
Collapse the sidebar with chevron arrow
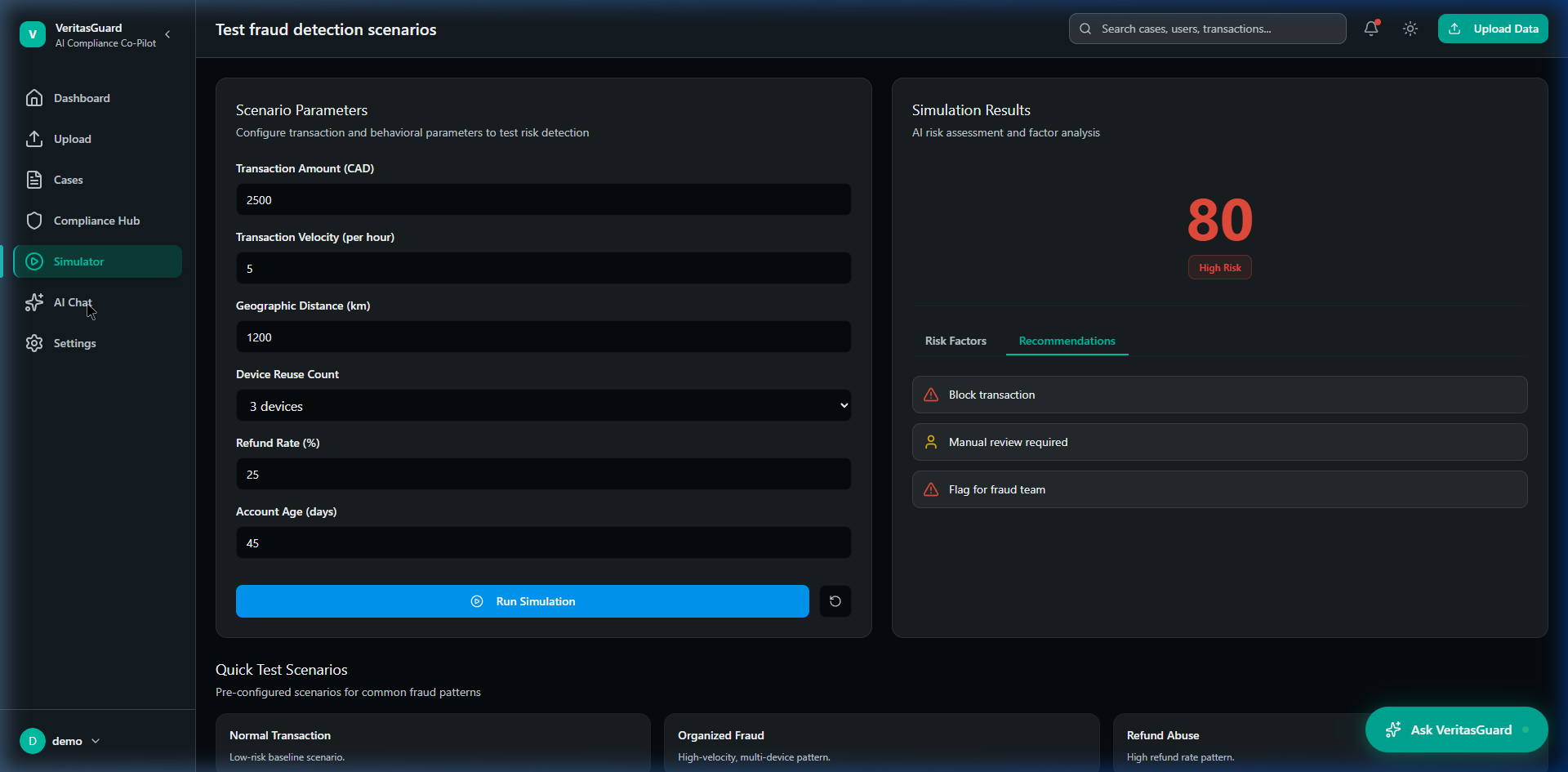click(x=167, y=34)
